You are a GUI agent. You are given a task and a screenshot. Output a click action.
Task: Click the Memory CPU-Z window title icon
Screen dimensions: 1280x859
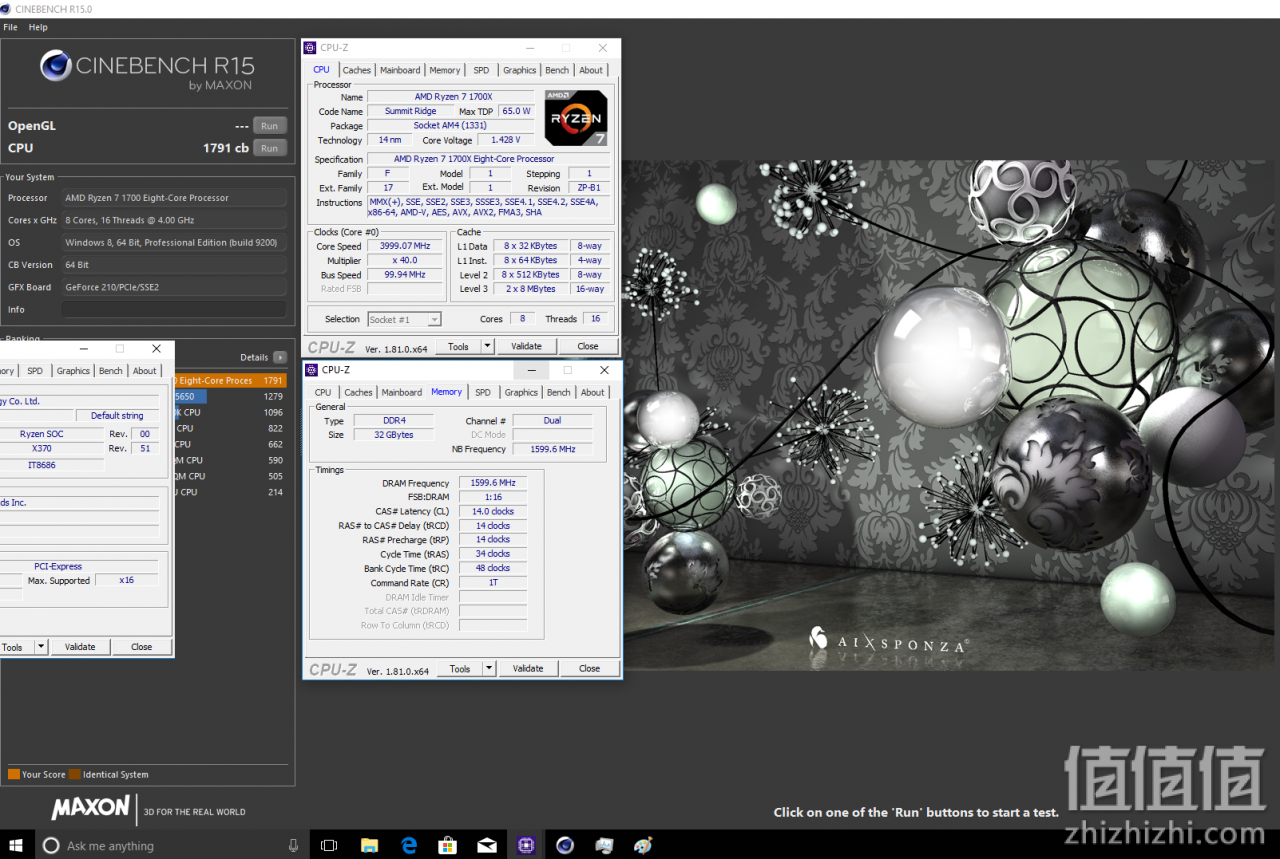[x=313, y=369]
